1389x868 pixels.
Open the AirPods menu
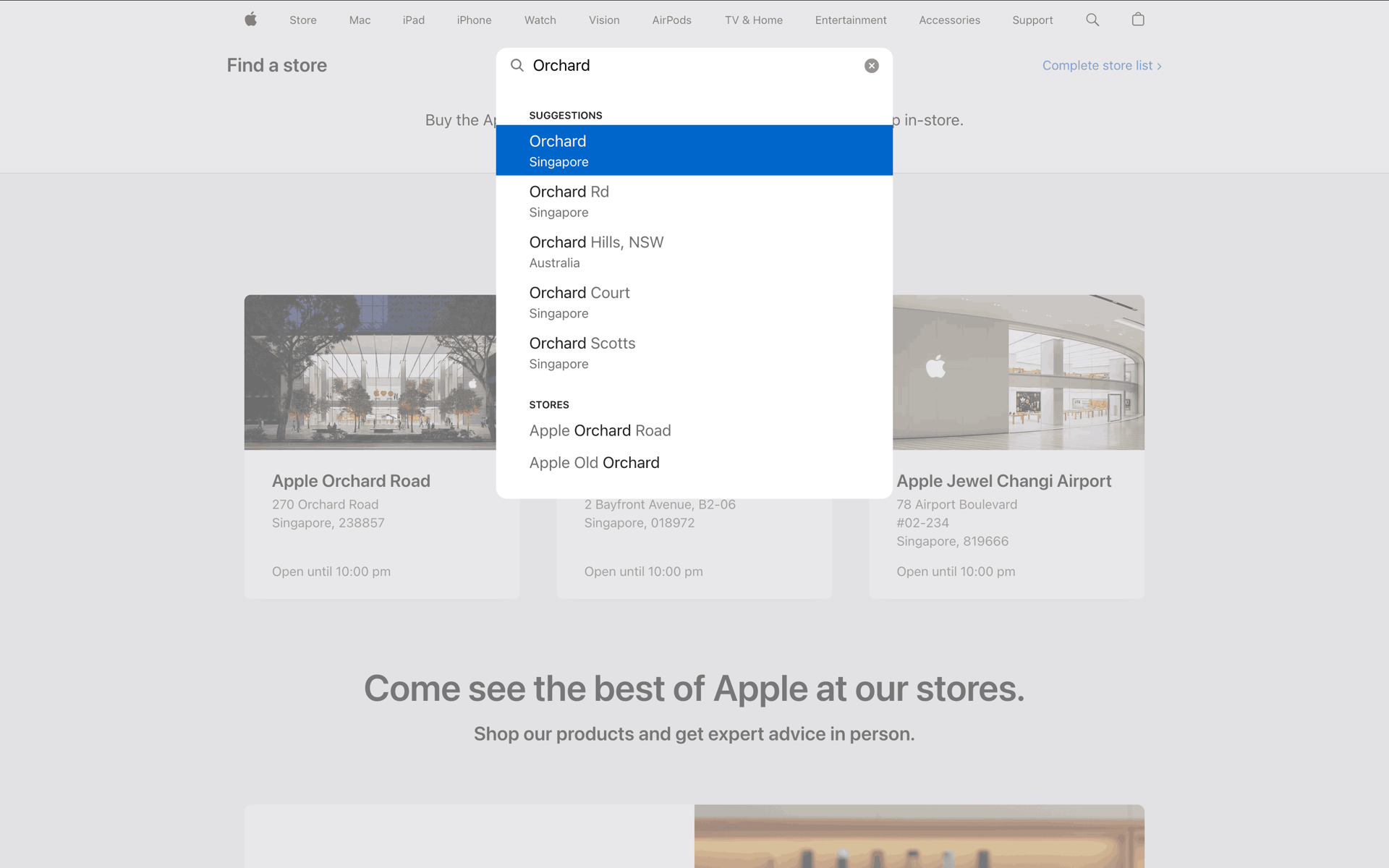(671, 20)
